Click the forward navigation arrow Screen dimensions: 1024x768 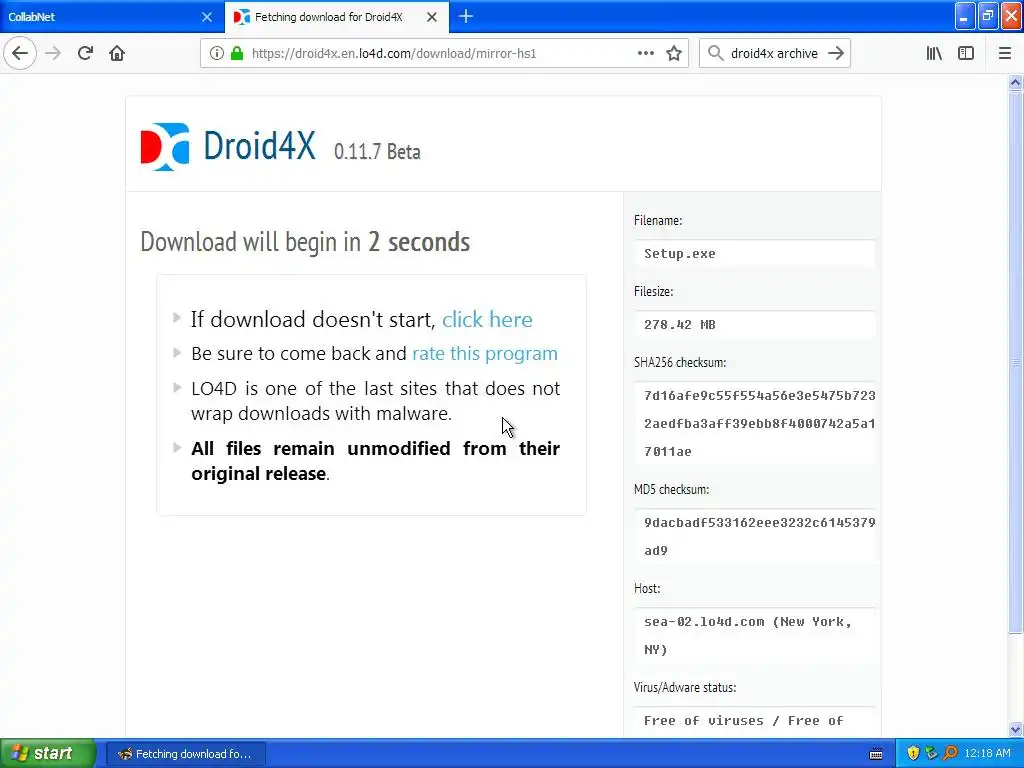53,53
